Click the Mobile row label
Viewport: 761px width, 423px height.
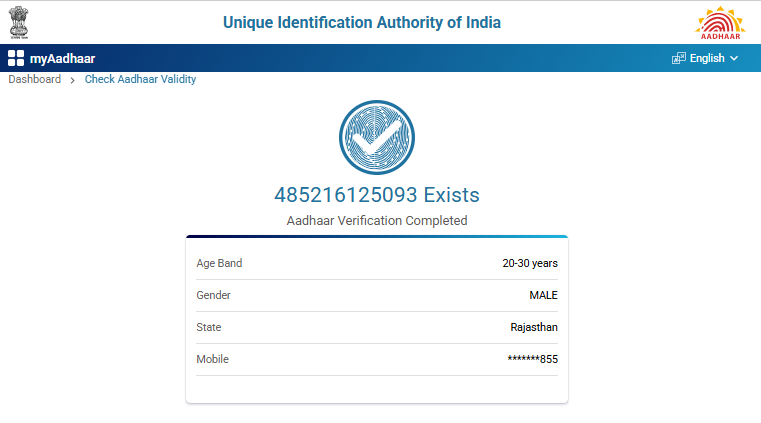212,359
